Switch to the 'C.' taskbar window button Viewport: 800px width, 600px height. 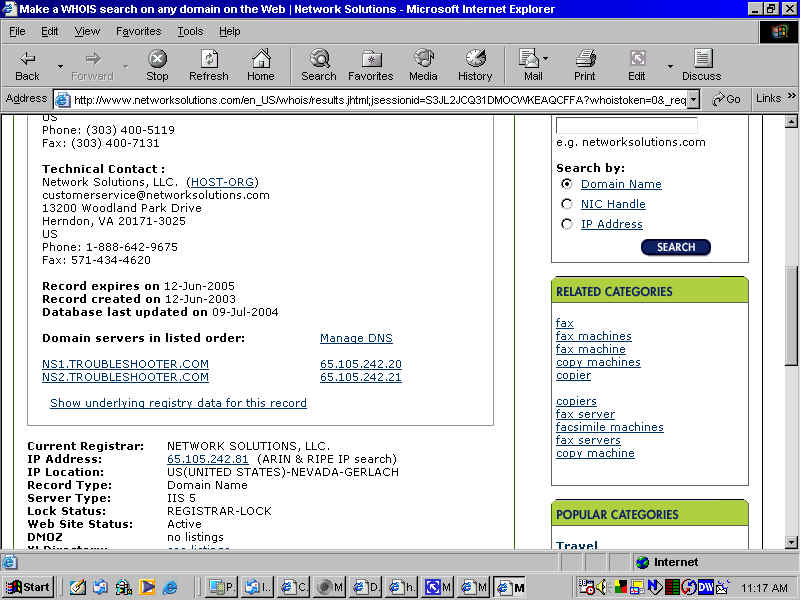[x=294, y=587]
